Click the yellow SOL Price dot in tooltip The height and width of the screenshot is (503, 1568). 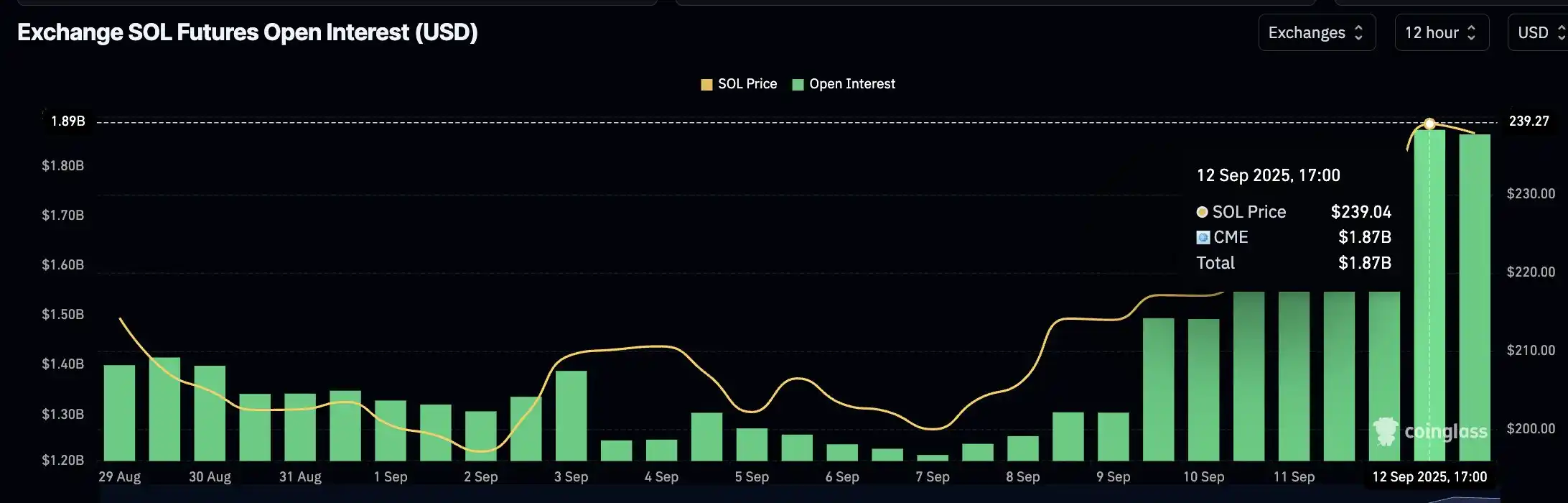click(1202, 213)
